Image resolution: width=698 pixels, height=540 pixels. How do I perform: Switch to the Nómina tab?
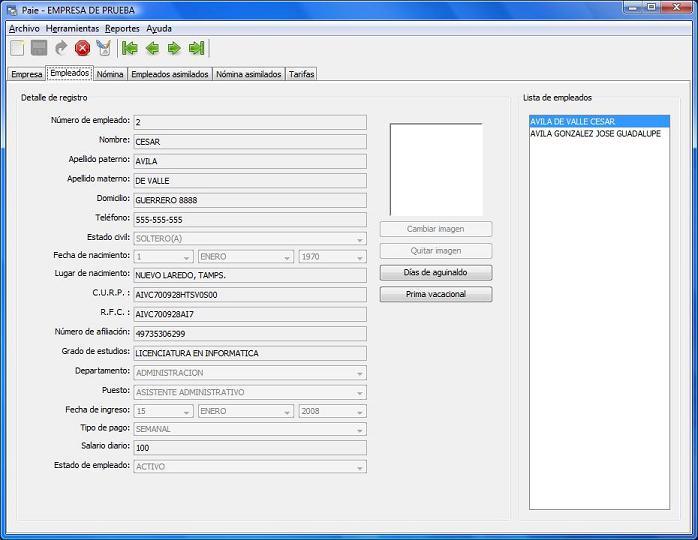tap(110, 74)
